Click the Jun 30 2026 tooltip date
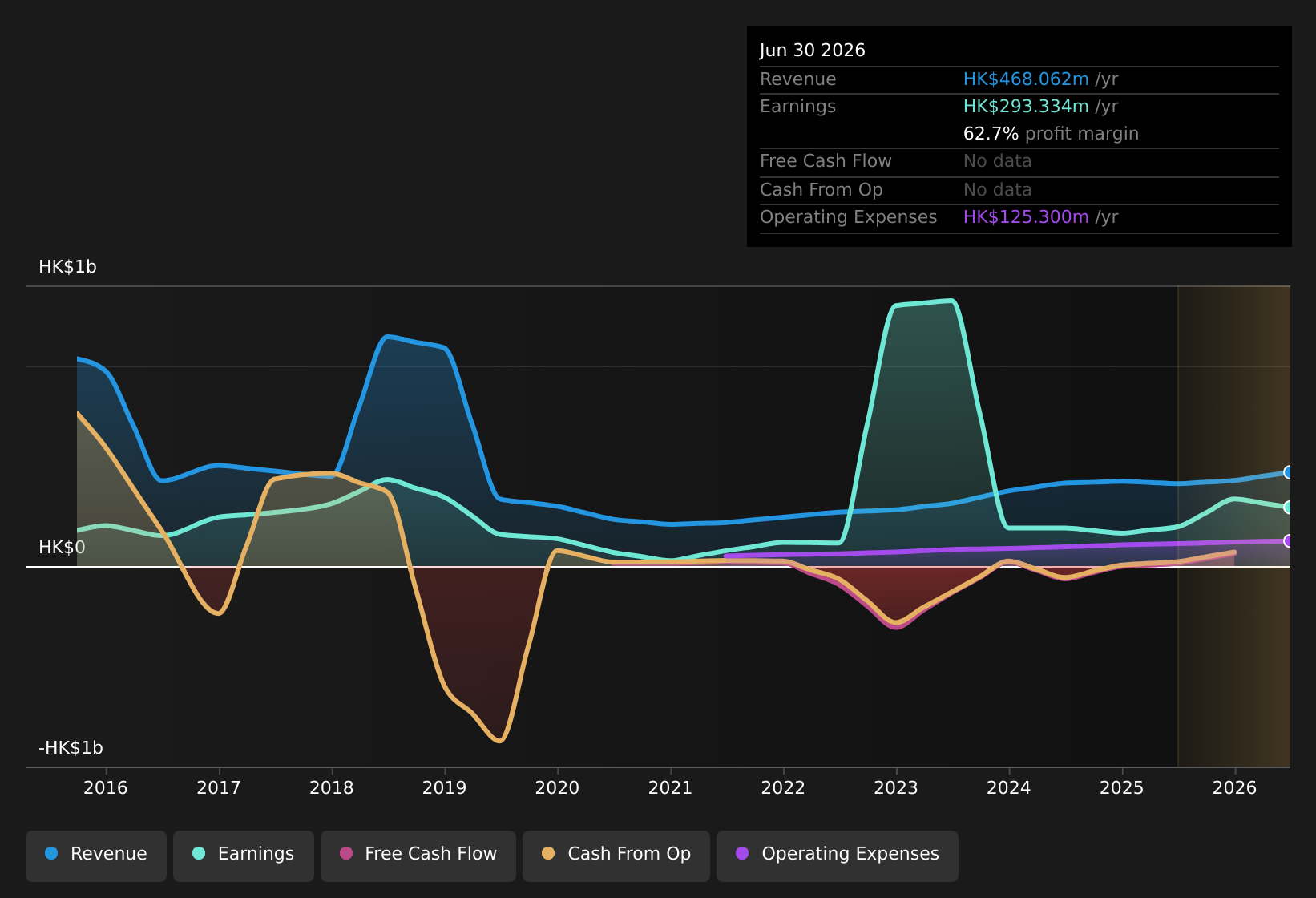 pyautogui.click(x=813, y=51)
